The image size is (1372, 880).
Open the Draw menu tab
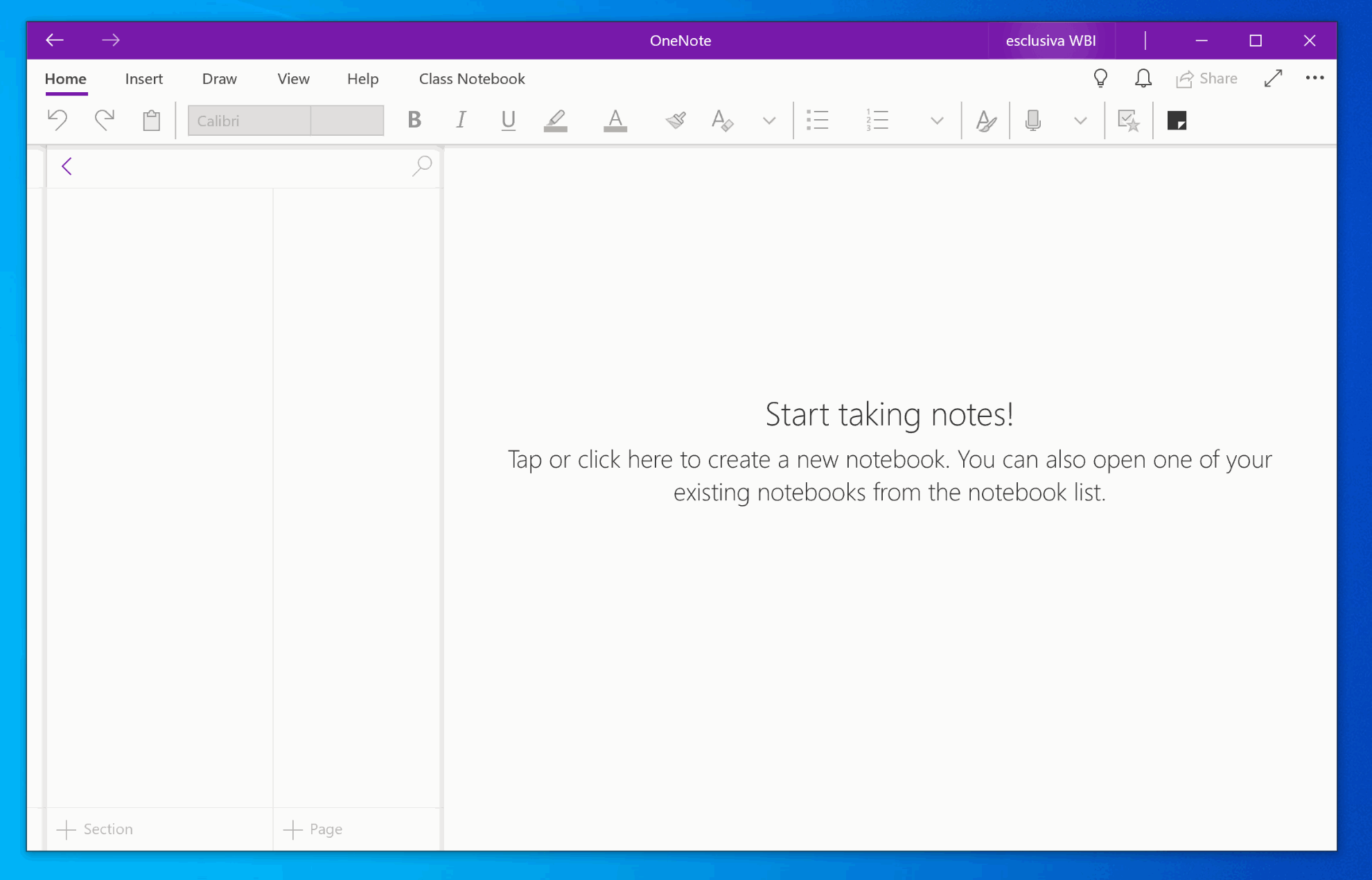(x=219, y=78)
